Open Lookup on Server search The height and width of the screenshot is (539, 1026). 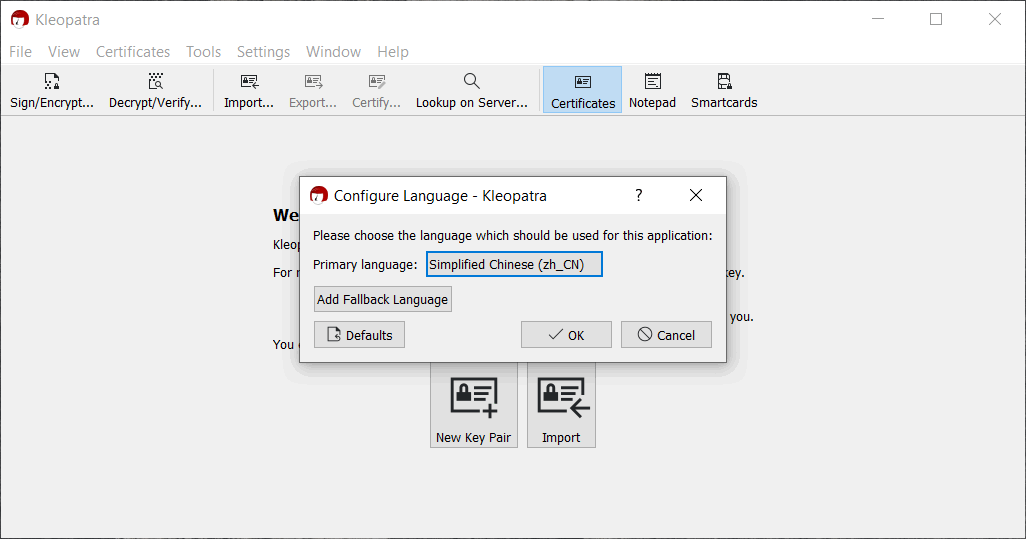472,90
